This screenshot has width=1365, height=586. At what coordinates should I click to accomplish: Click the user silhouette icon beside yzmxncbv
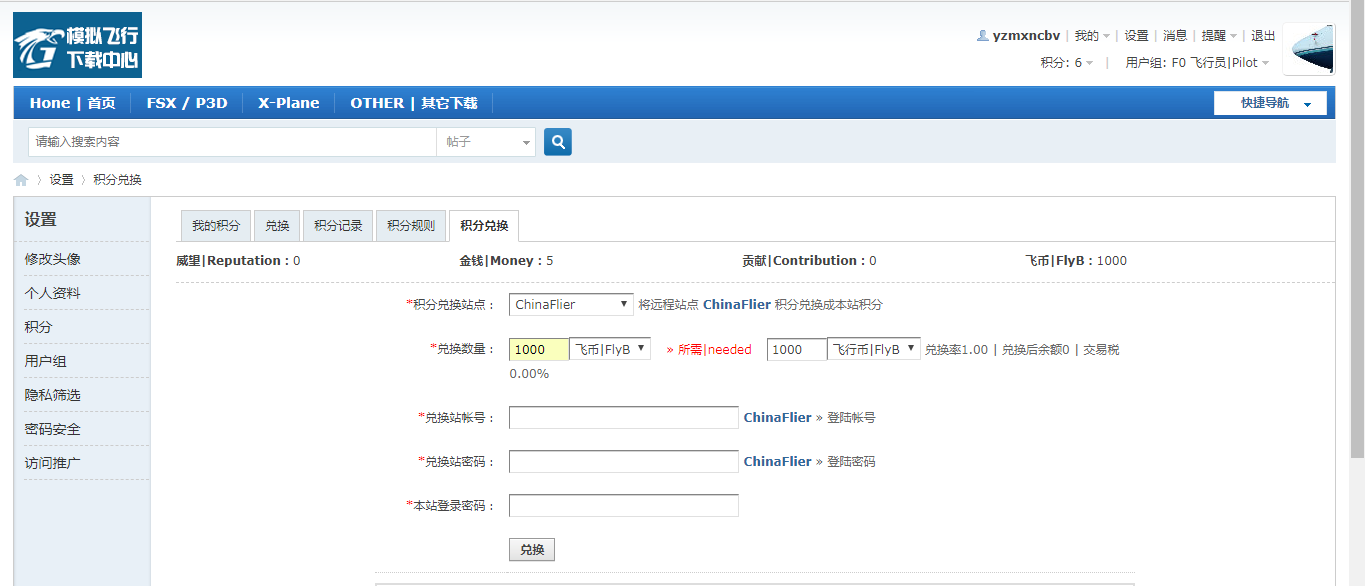click(x=982, y=35)
